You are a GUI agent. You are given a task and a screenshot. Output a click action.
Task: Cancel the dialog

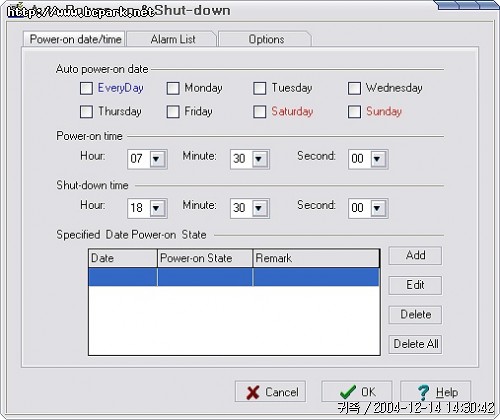pos(270,392)
